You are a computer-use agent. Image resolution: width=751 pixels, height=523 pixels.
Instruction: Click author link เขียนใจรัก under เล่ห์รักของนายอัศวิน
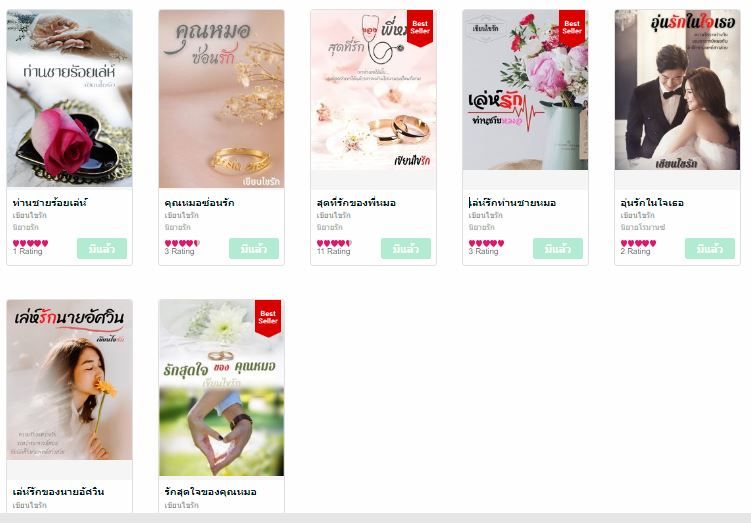[x=30, y=505]
